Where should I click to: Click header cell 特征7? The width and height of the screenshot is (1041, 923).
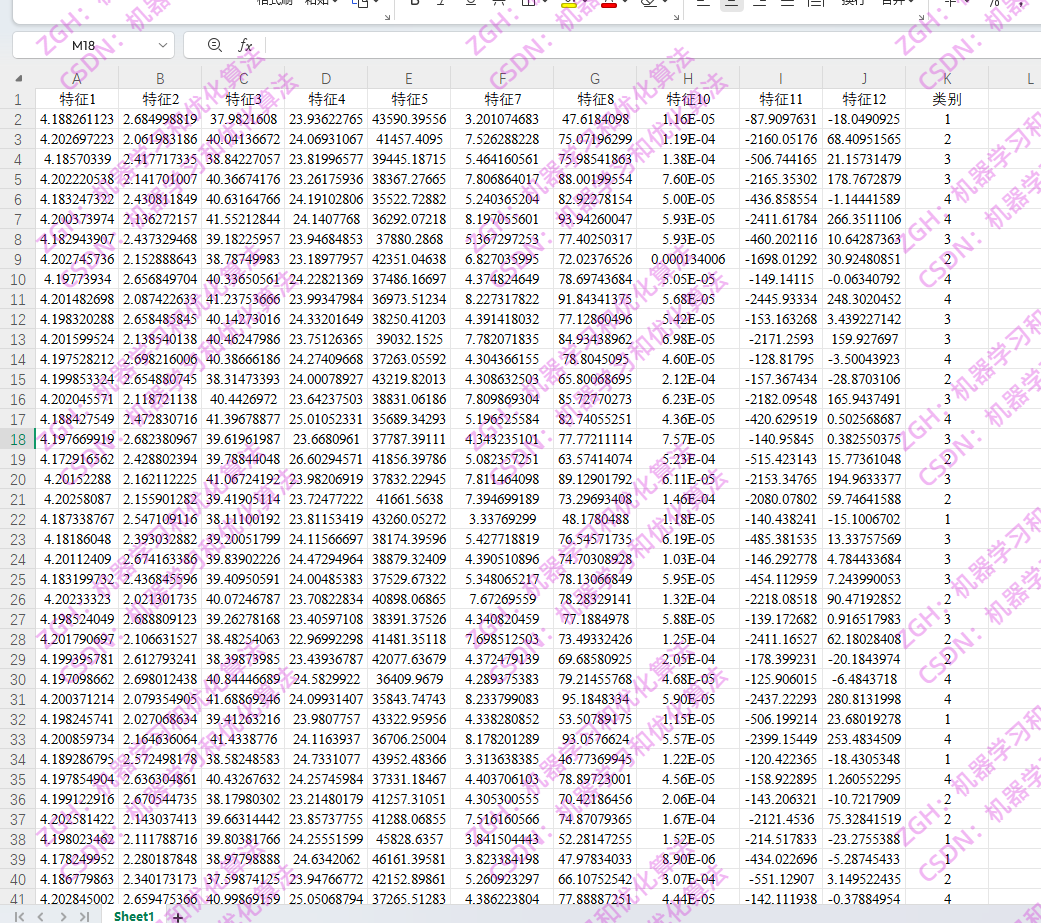(502, 99)
